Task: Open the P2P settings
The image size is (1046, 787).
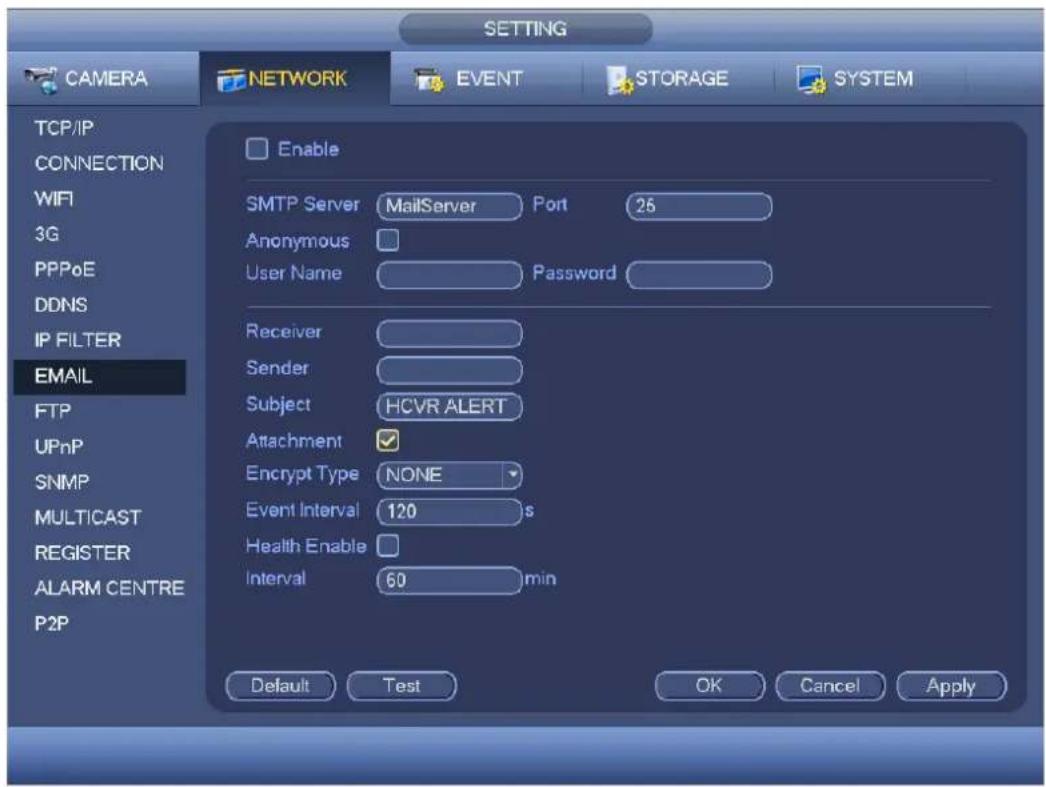Action: (x=51, y=624)
